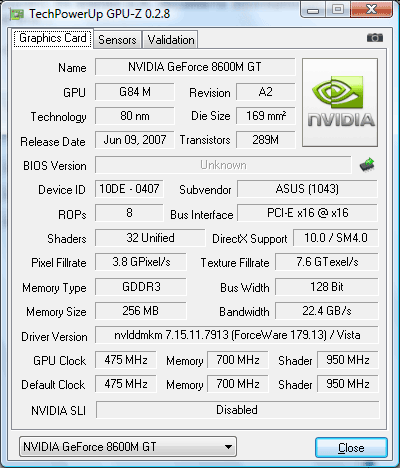
Task: Click the Shaders value 32 Unified
Action: pos(150,238)
